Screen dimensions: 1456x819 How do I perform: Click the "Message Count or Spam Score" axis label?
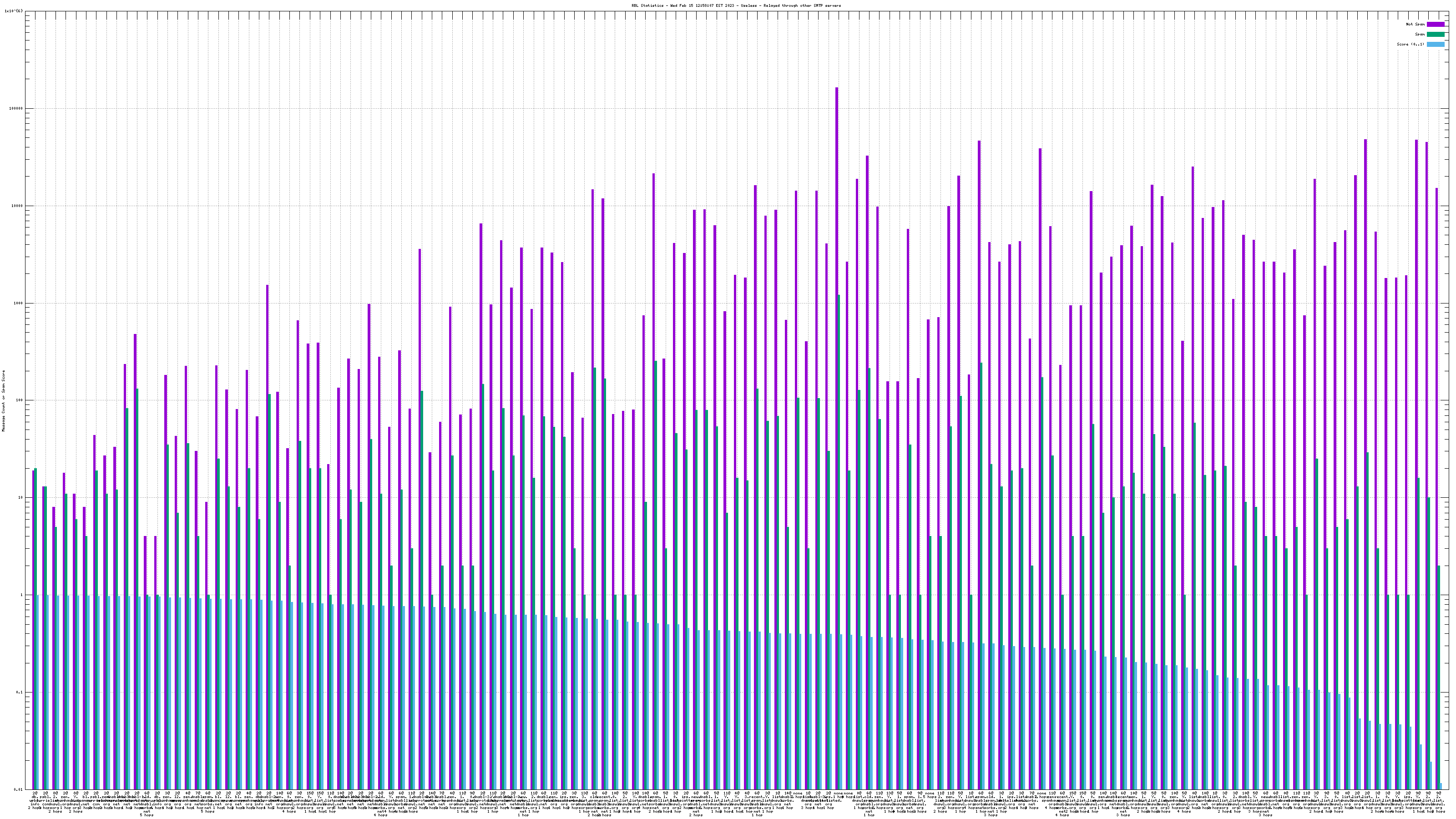coord(3,401)
